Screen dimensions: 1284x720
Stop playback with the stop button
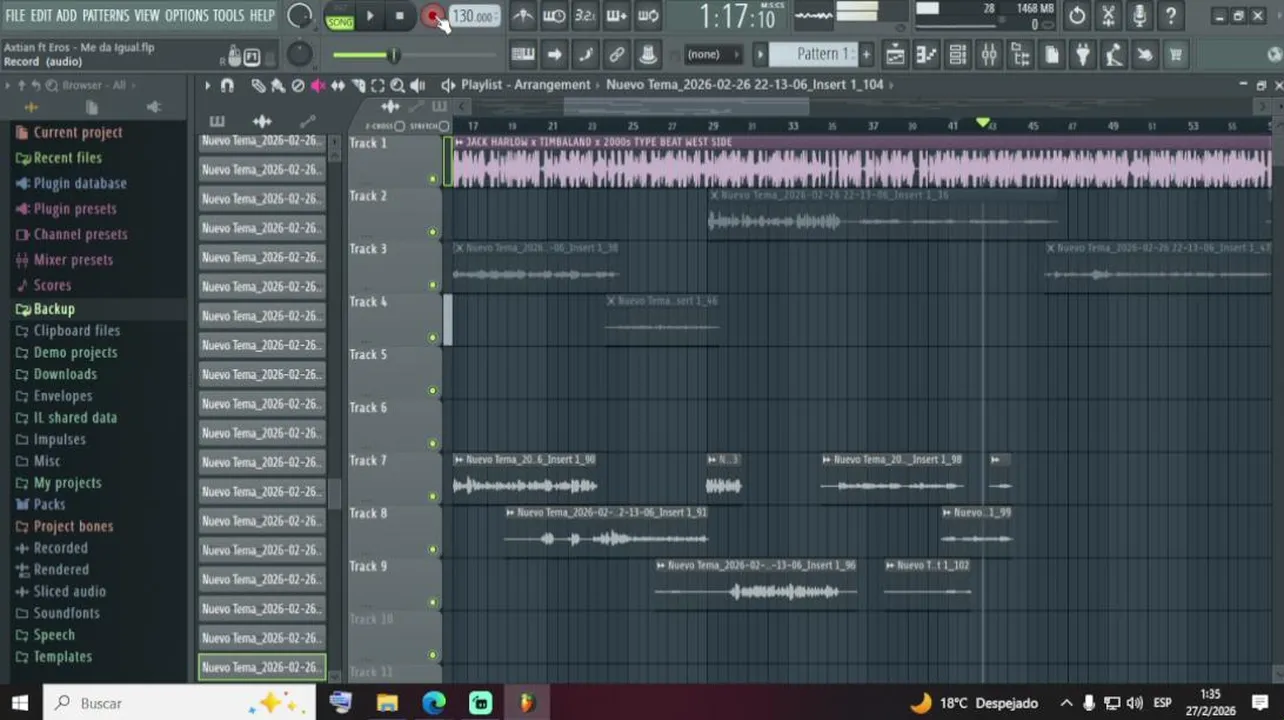399,16
